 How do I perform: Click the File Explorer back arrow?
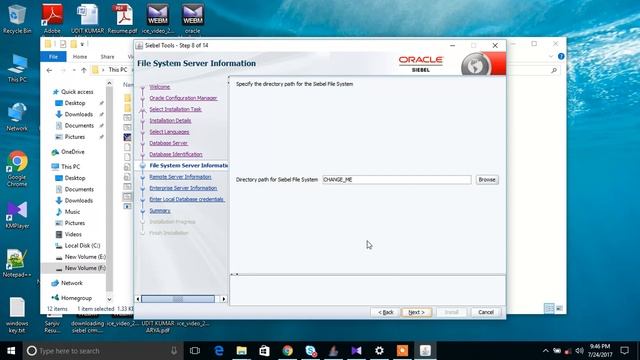tap(49, 70)
